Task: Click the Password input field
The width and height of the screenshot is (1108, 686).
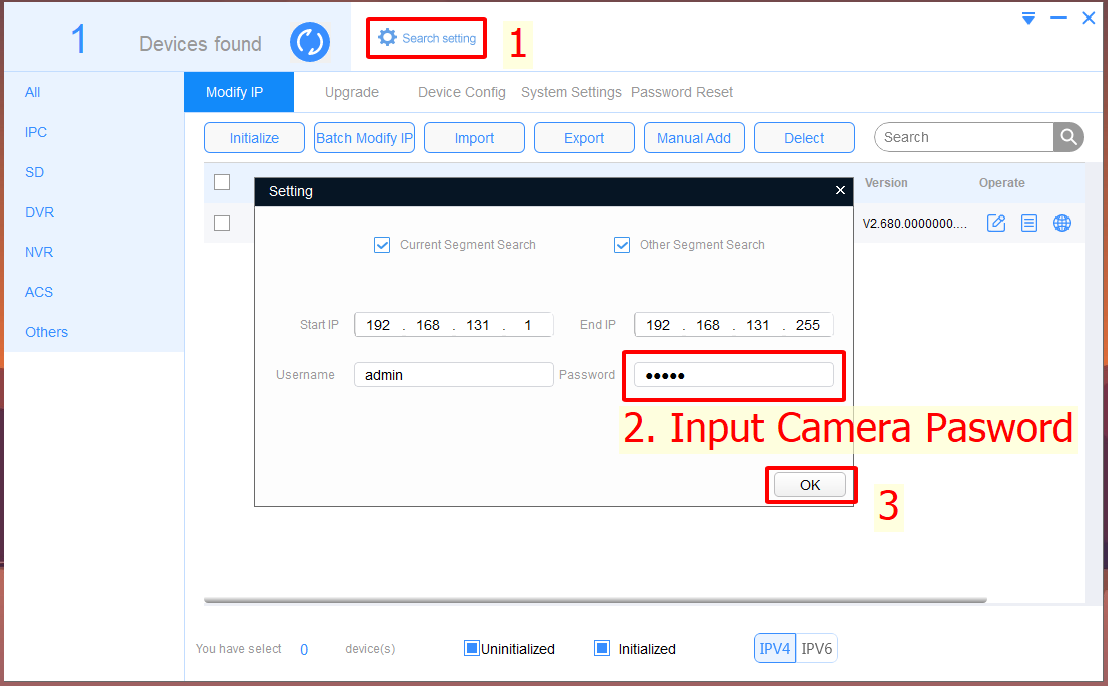Action: pyautogui.click(x=733, y=375)
